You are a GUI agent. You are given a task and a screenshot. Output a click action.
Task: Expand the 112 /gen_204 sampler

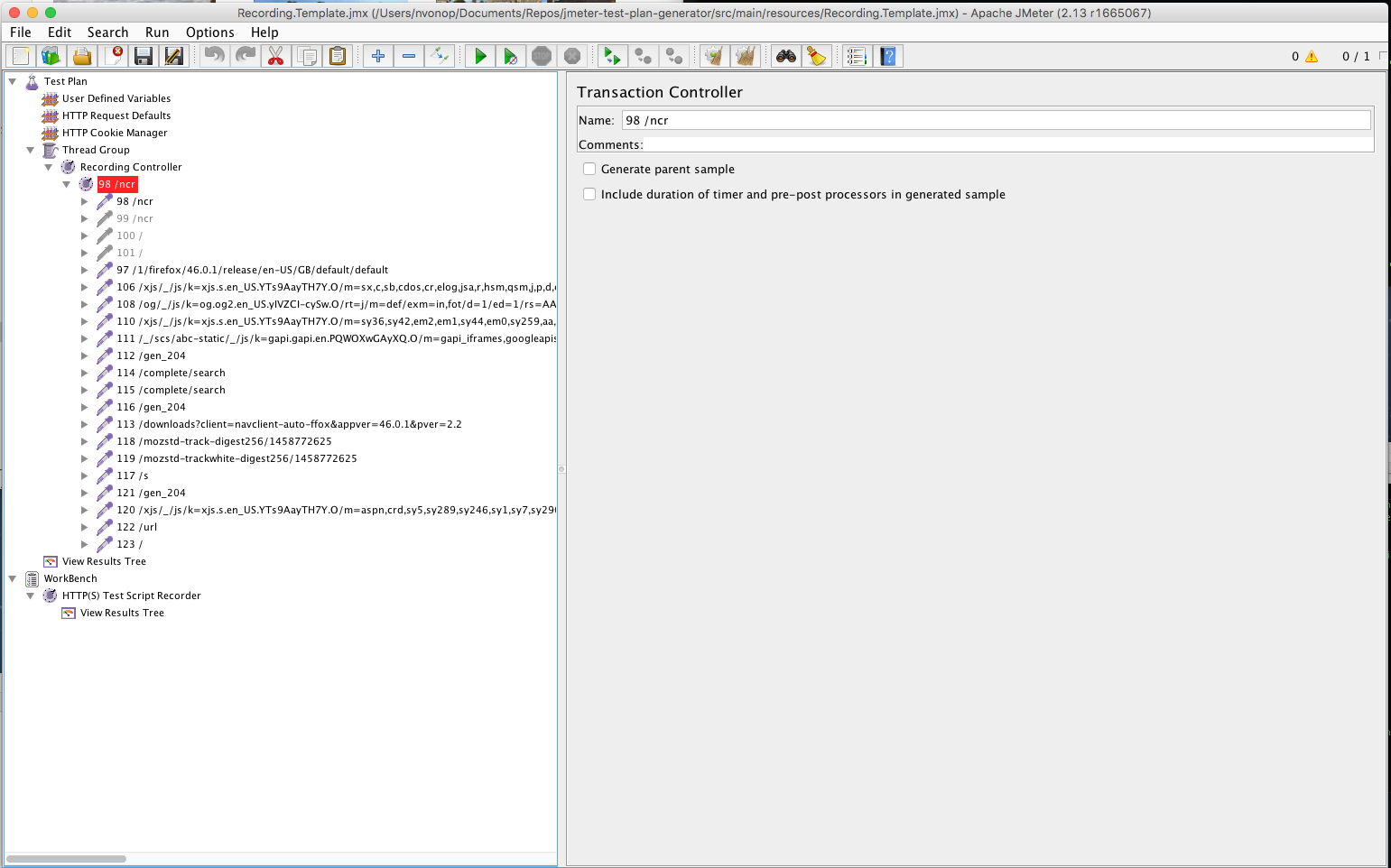[85, 356]
